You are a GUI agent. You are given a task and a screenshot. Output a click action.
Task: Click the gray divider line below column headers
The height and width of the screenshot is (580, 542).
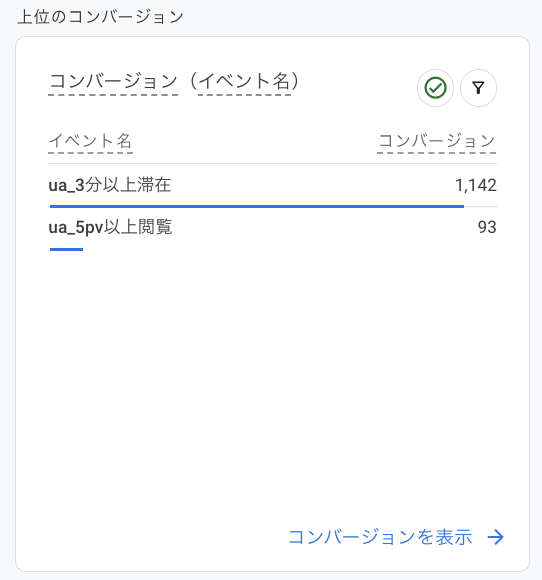[272, 163]
